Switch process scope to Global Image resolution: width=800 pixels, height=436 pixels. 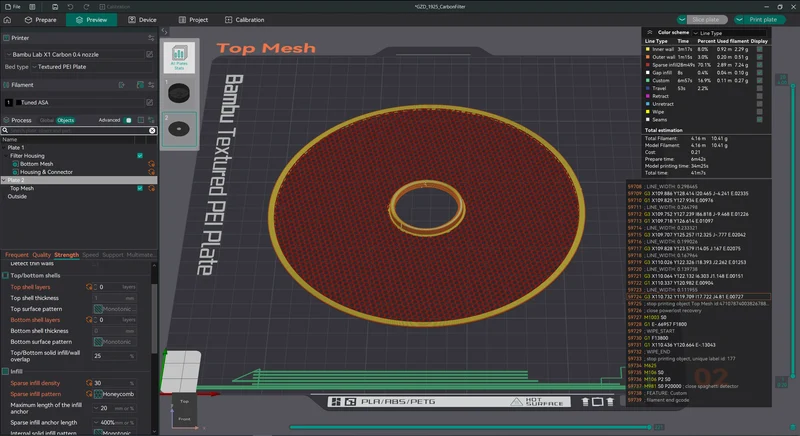point(47,120)
